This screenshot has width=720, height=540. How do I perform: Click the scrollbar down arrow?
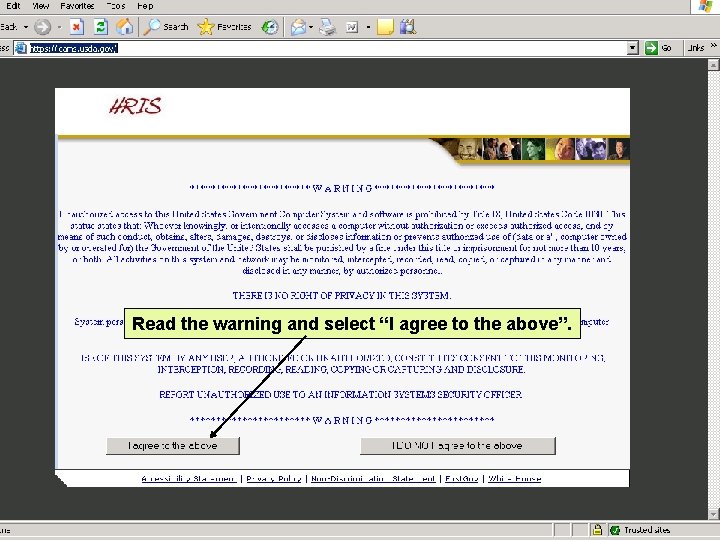[x=713, y=514]
